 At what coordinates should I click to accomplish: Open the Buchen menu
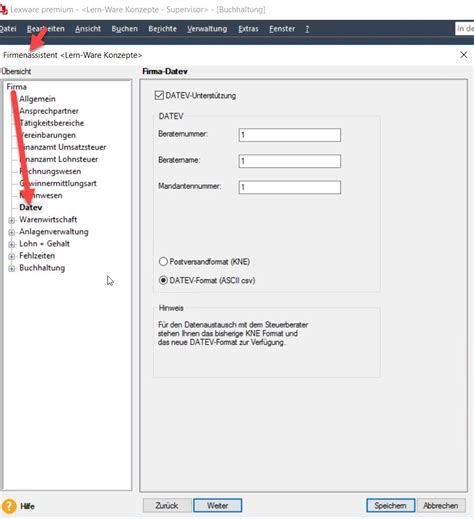(x=125, y=29)
